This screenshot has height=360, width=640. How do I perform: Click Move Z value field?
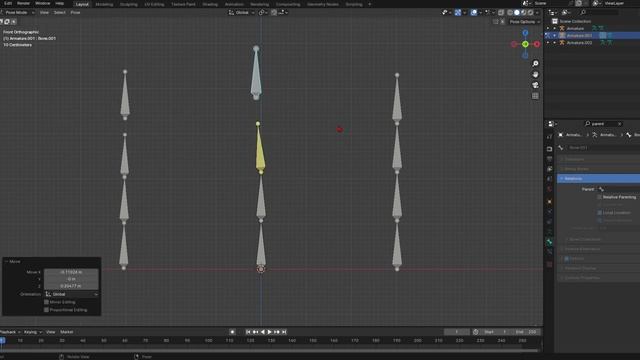[71, 286]
